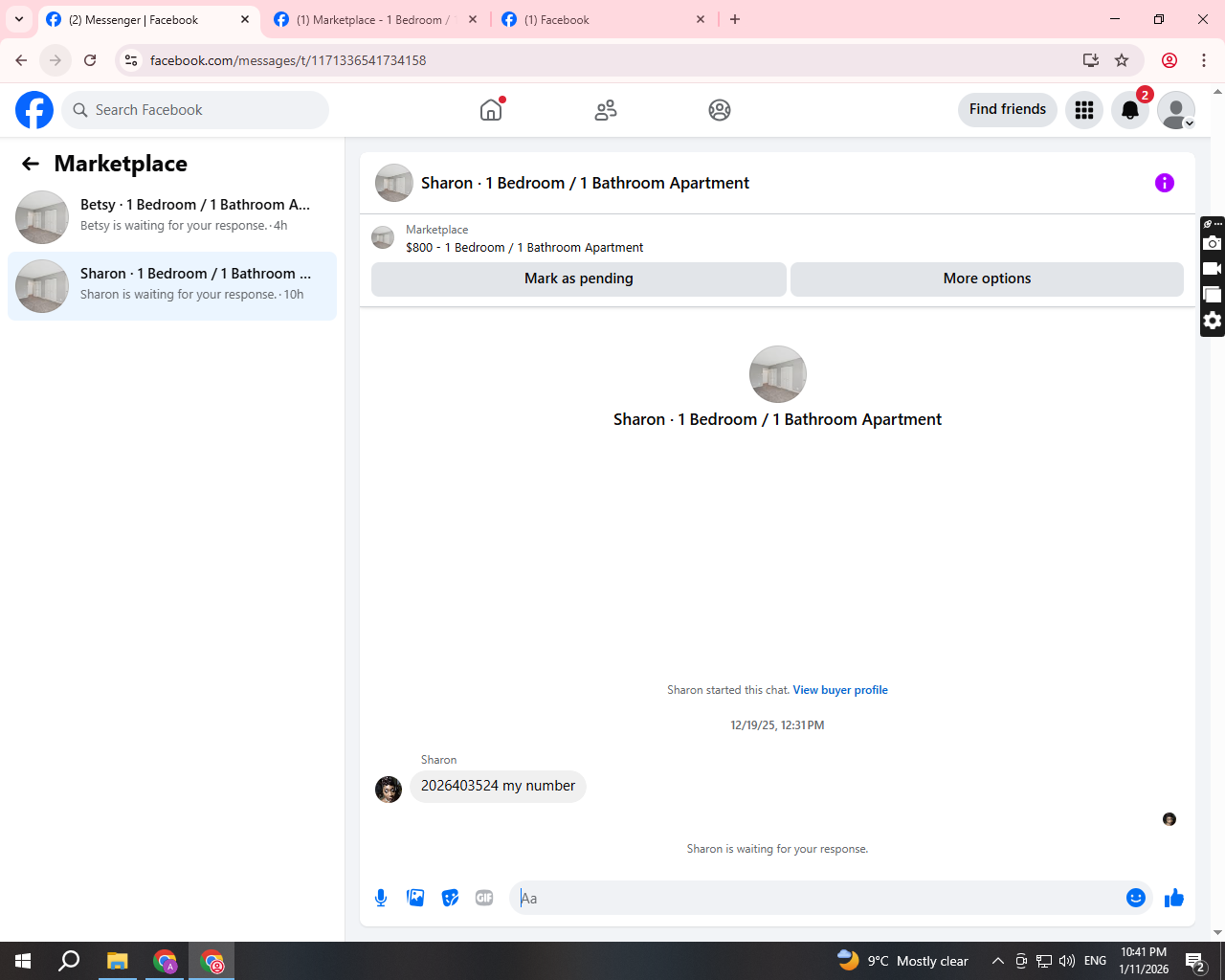Click Sharon's seen-receipt avatar
This screenshot has width=1225, height=980.
(x=1169, y=819)
